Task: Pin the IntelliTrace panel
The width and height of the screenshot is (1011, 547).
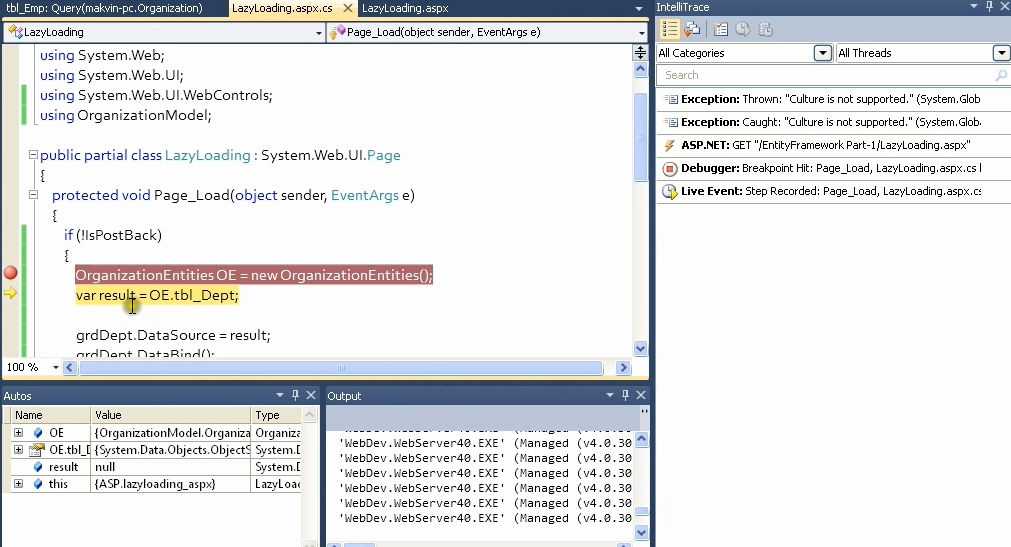Action: point(988,8)
